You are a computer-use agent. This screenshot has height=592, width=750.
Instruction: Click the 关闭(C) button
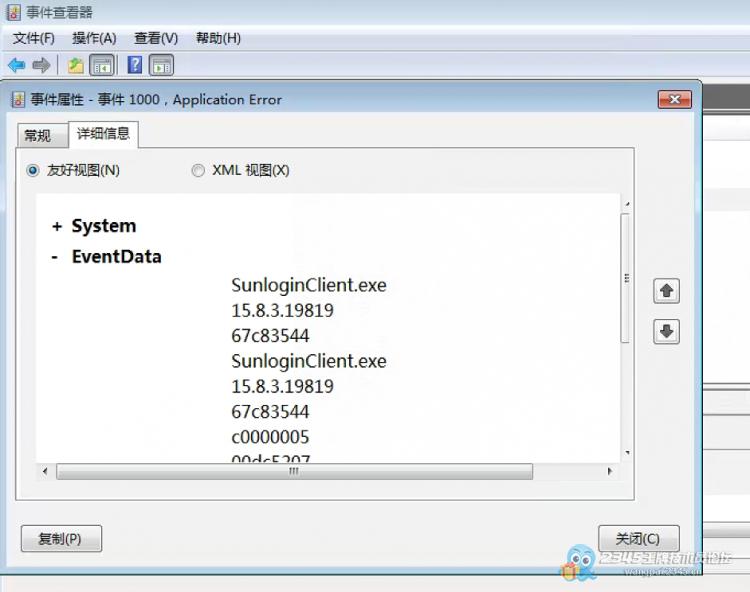639,538
